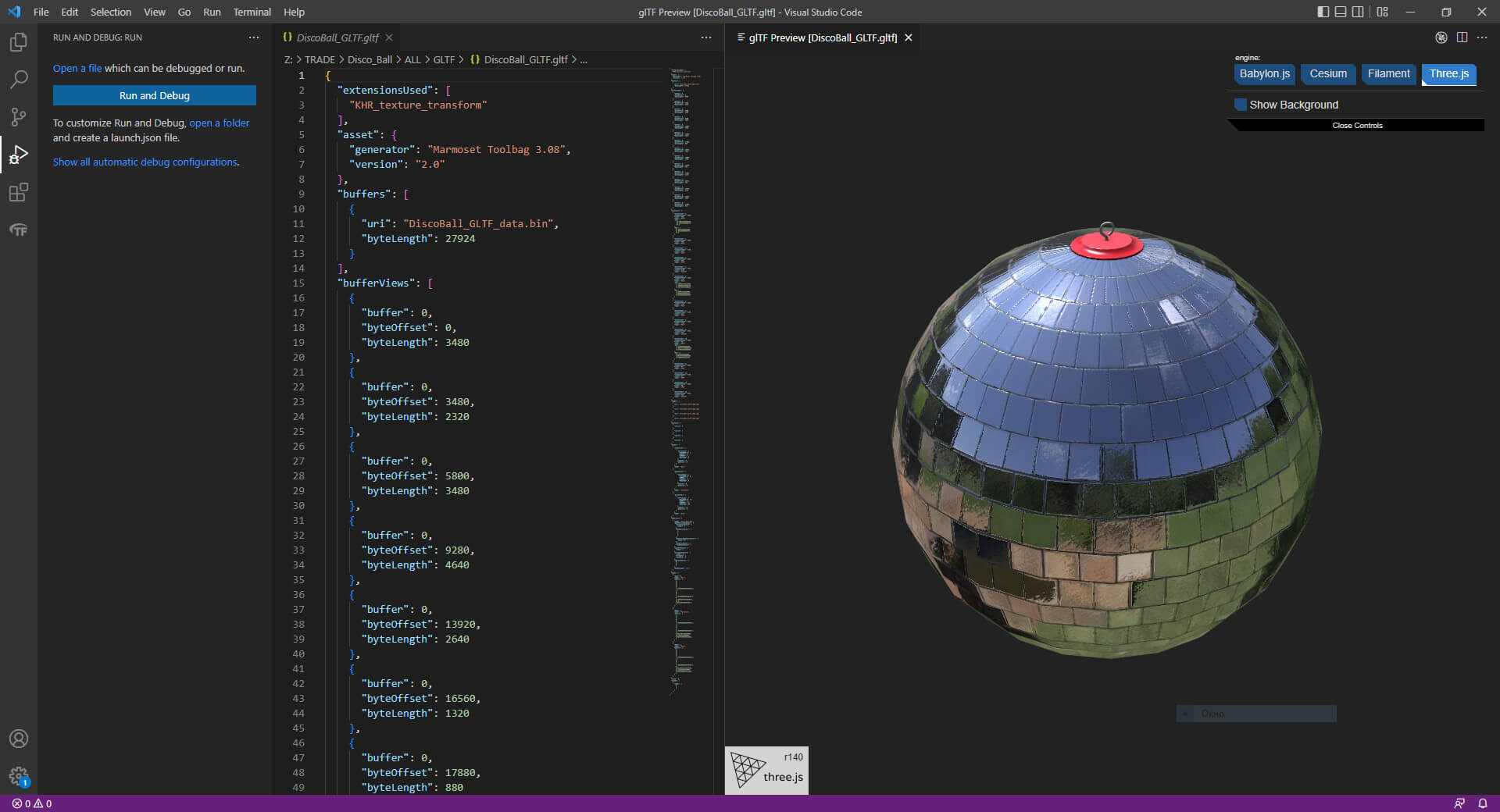This screenshot has height=812, width=1500.
Task: Open the Source Control view
Action: [x=19, y=117]
